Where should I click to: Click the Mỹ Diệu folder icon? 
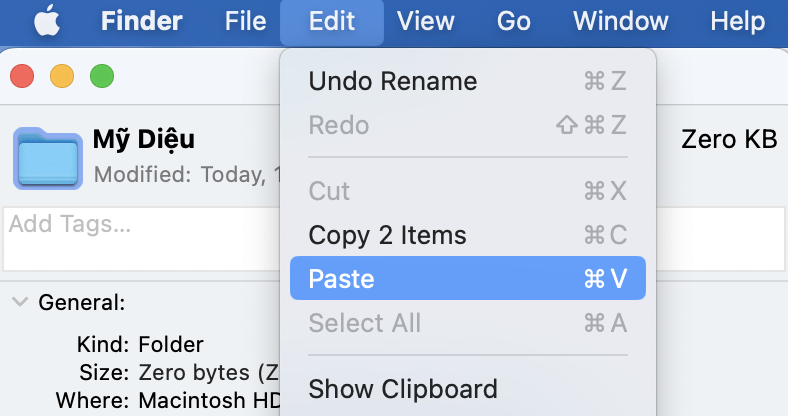47,158
